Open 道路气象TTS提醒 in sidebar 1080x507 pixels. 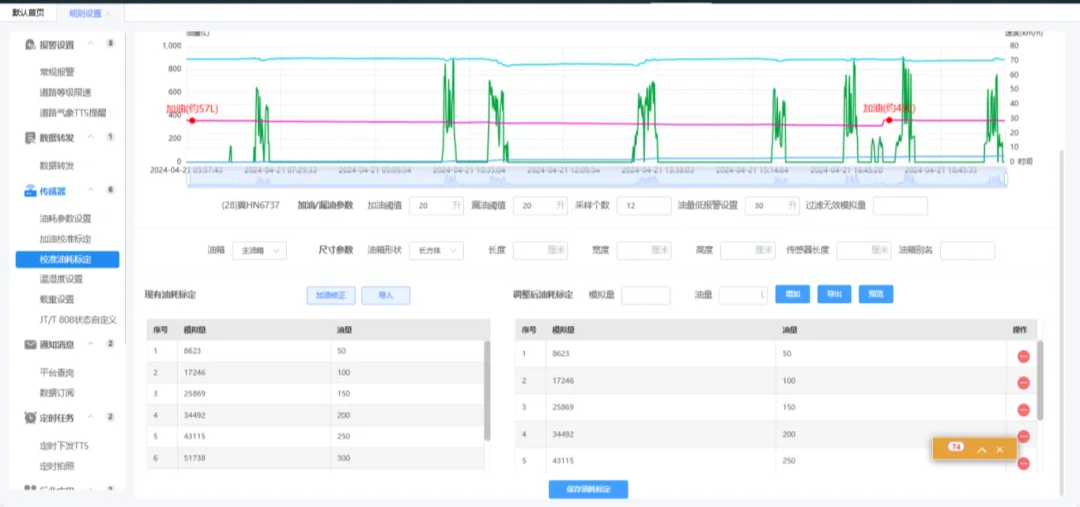point(73,112)
